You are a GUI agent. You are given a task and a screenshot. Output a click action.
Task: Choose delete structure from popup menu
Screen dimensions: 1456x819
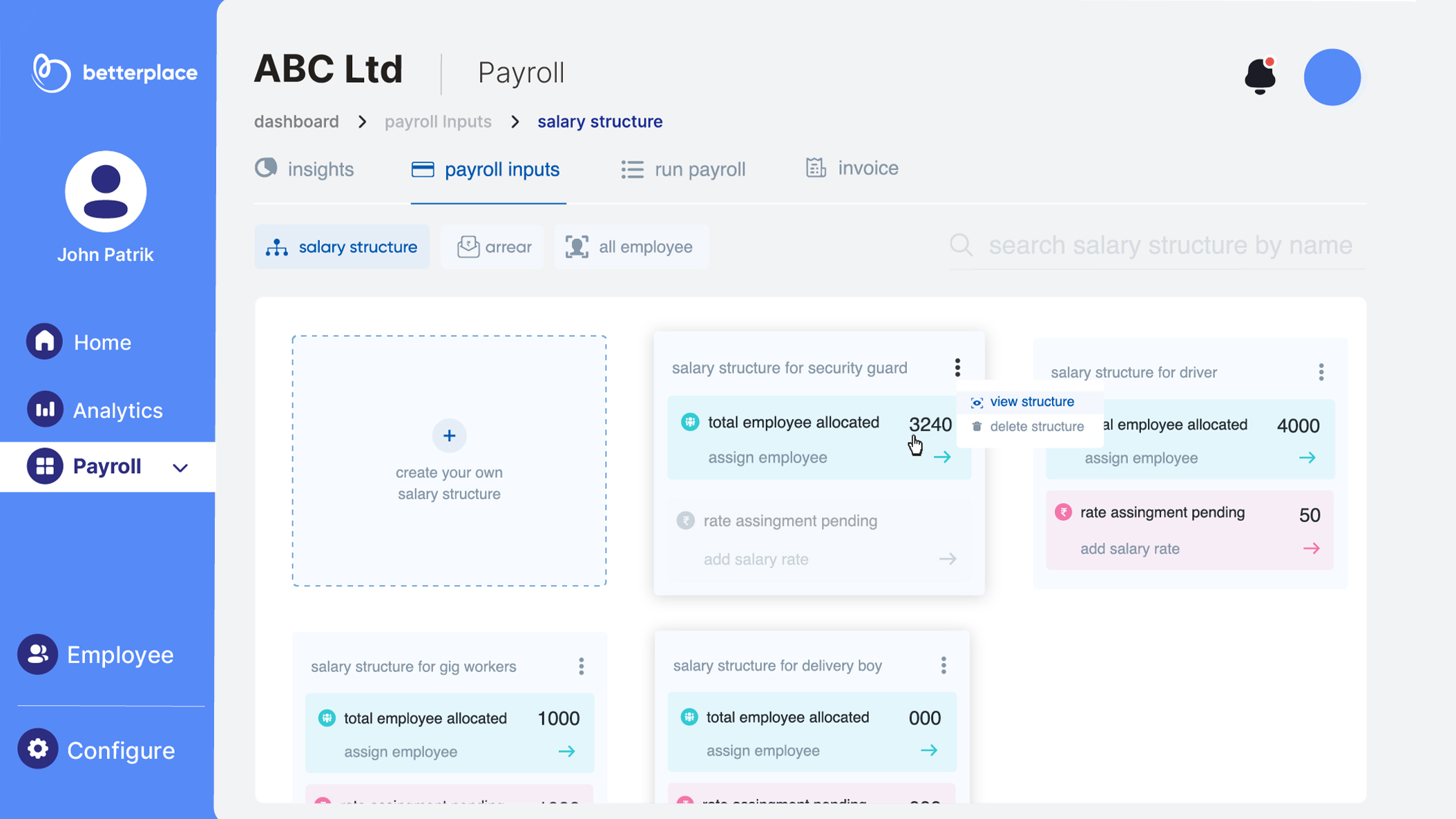coord(1036,427)
